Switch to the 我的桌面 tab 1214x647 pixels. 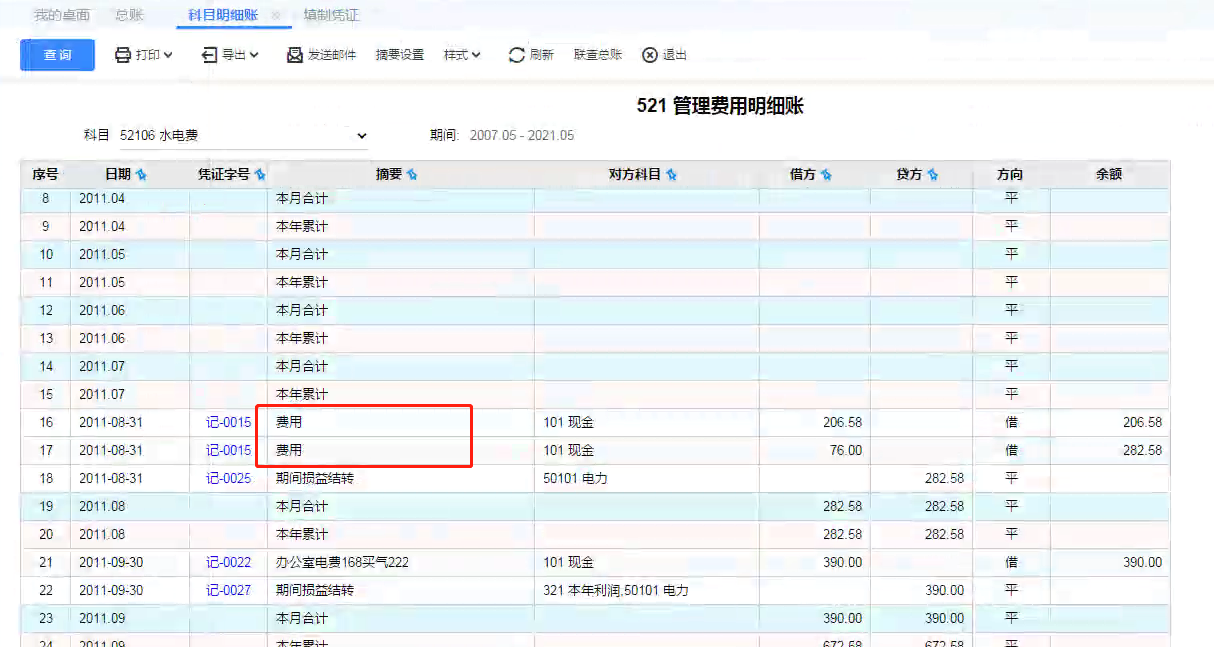(62, 15)
